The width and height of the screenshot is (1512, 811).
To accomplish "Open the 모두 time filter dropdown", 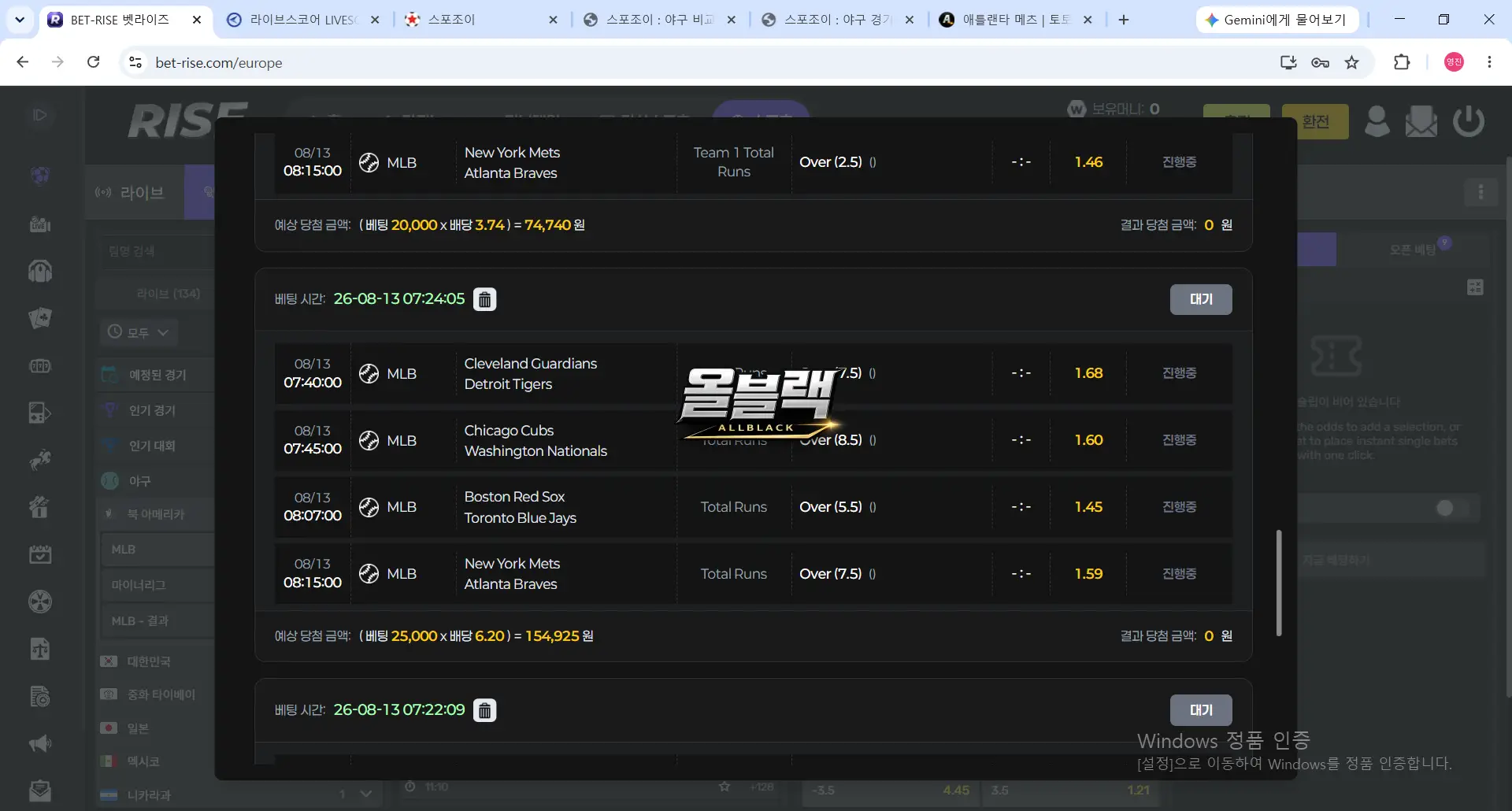I will click(139, 332).
